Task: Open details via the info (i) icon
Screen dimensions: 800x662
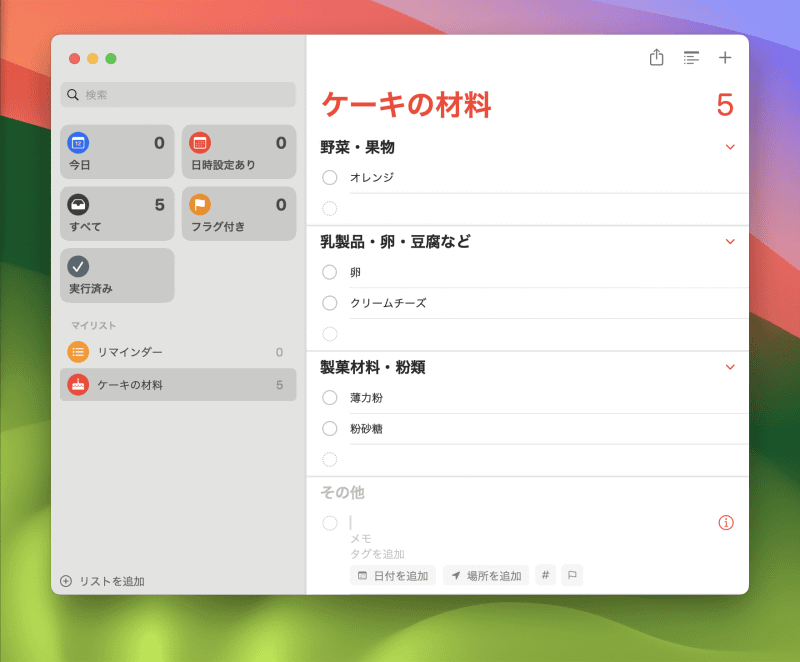Action: [x=724, y=522]
